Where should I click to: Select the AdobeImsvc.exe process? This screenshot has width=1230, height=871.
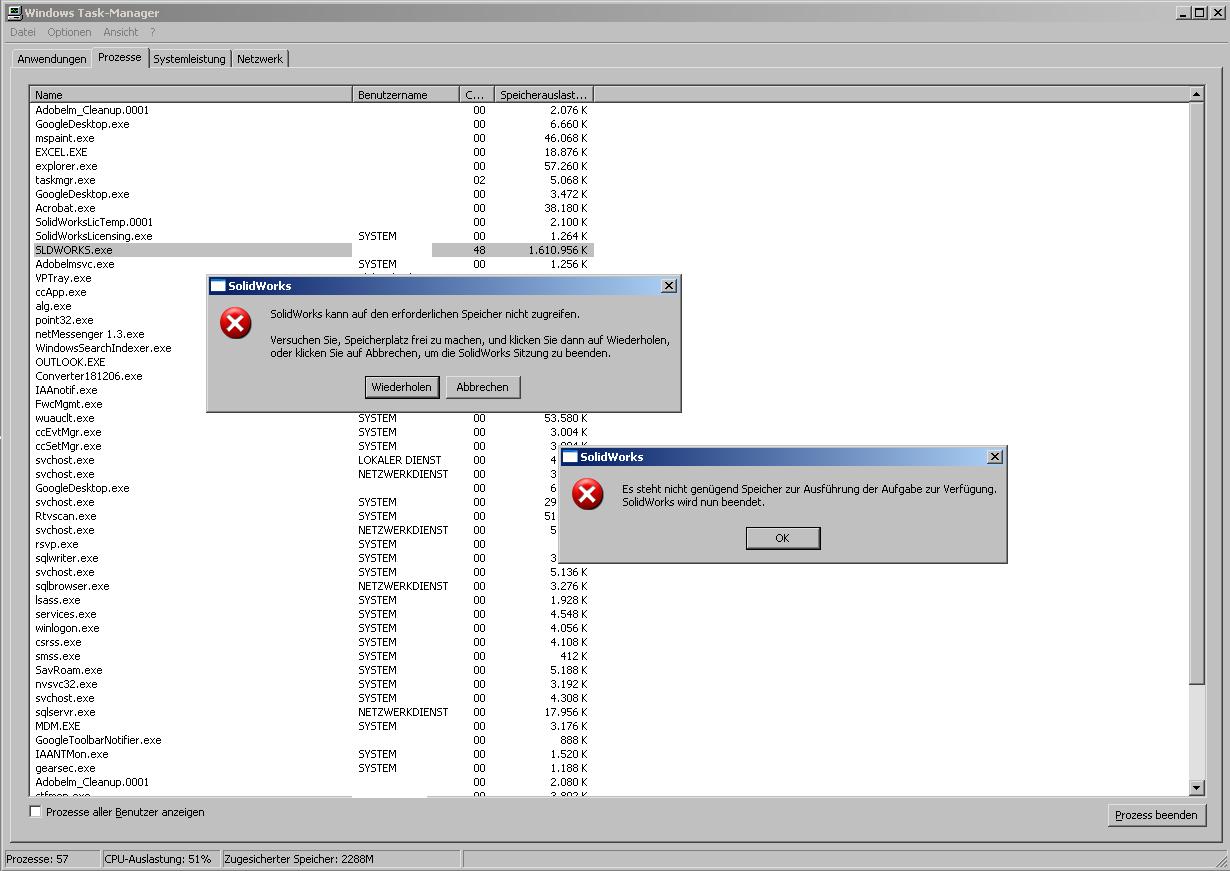pyautogui.click(x=75, y=264)
